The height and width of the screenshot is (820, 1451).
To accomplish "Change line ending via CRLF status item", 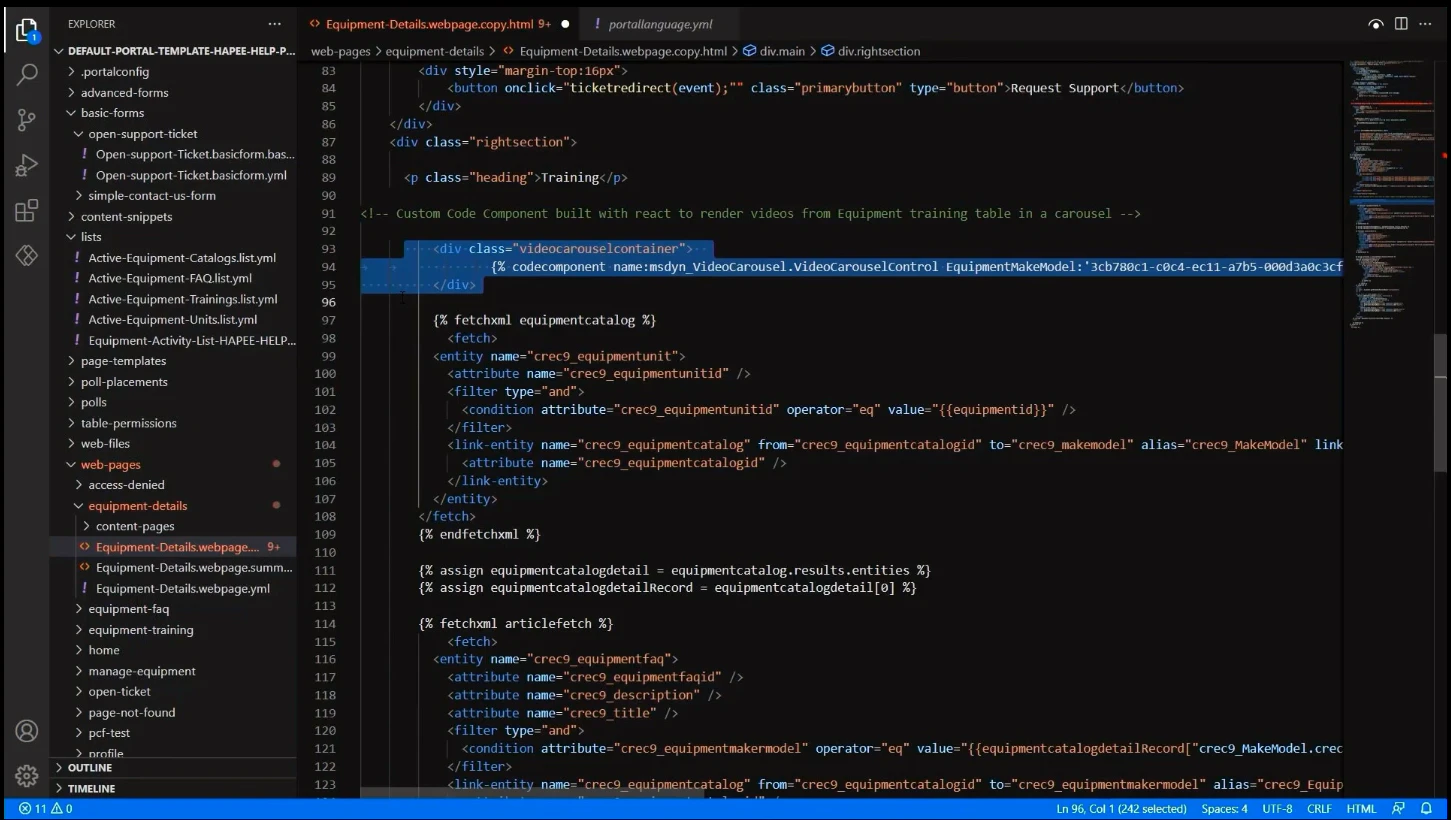I will point(1319,809).
